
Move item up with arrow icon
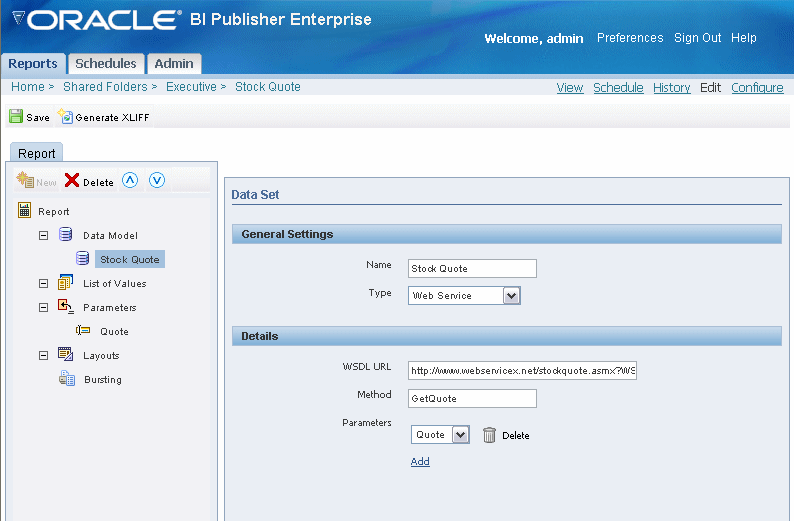[x=130, y=180]
